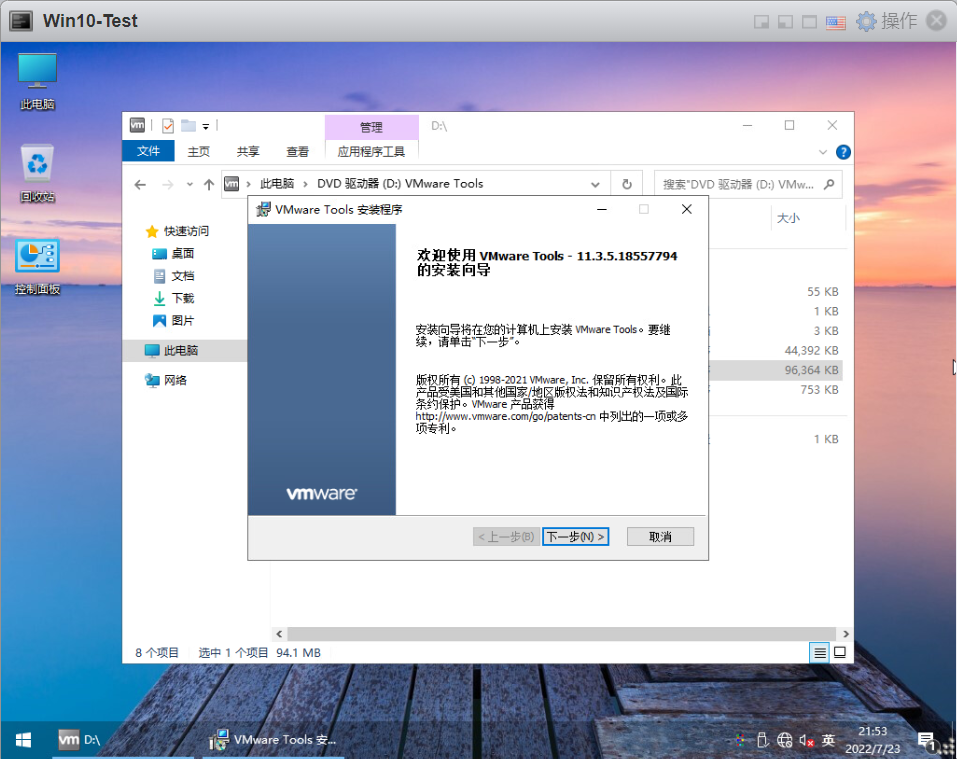This screenshot has width=957, height=759.
Task: Switch to large icons view layout
Action: point(840,653)
